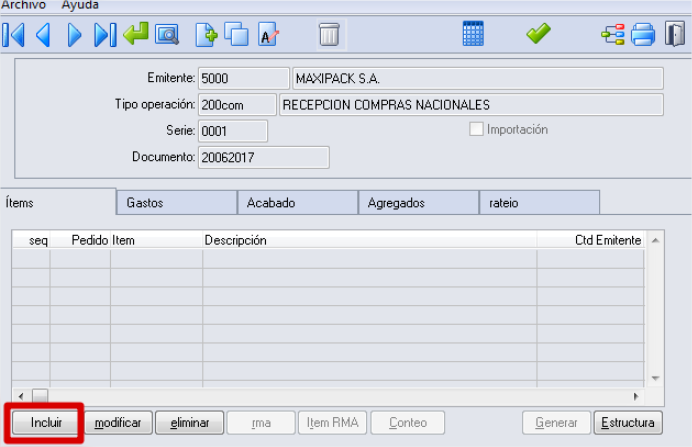
Task: Go to previous record arrow
Action: pyautogui.click(x=43, y=34)
